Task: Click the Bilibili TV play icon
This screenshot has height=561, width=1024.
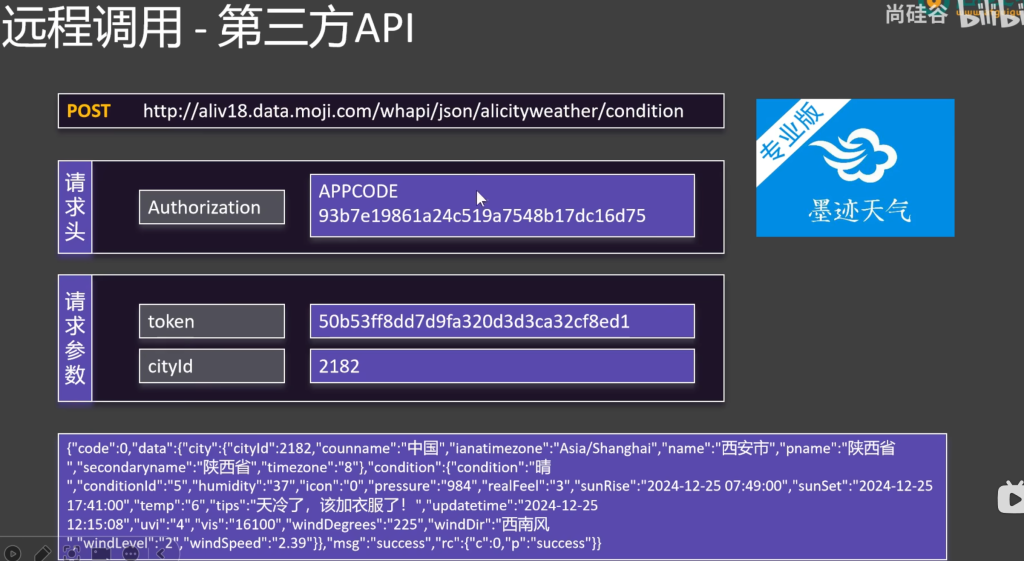Action: point(1012,497)
